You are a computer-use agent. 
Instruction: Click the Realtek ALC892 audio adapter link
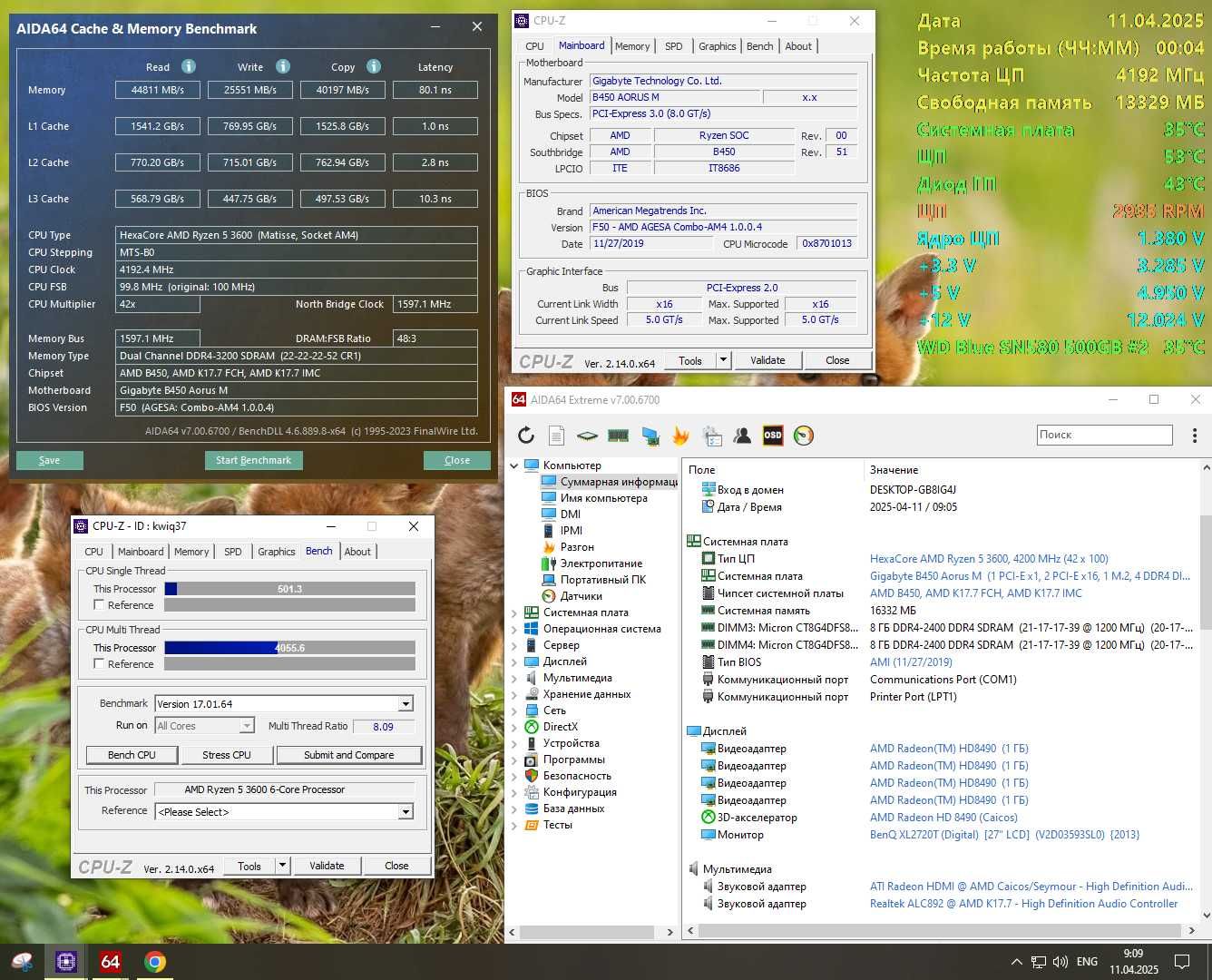pos(1023,904)
